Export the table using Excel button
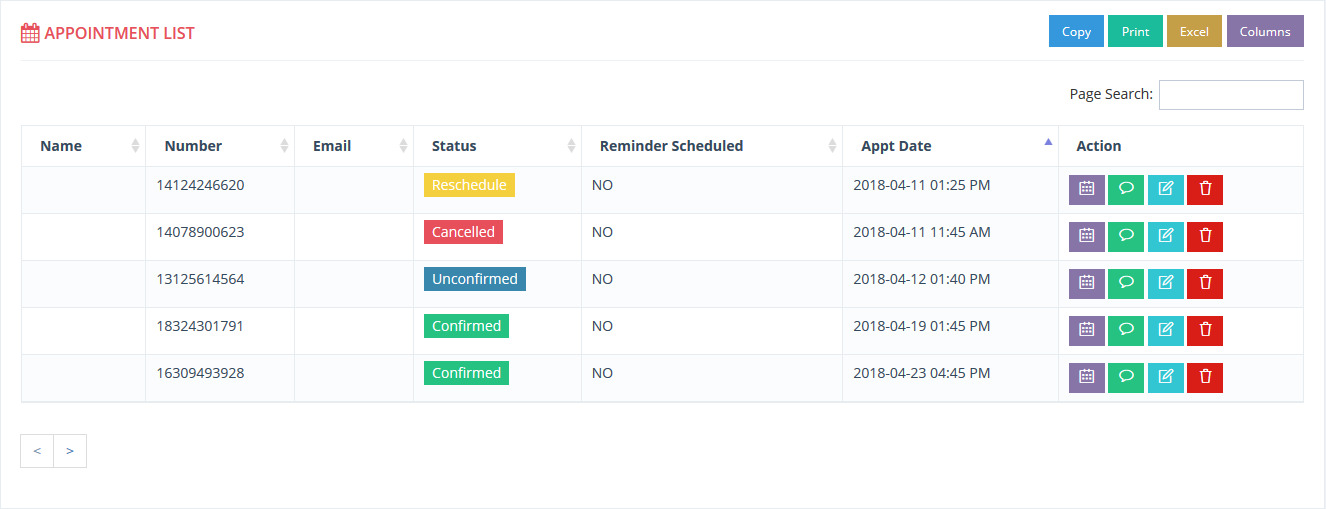Image resolution: width=1326 pixels, height=509 pixels. coord(1194,31)
